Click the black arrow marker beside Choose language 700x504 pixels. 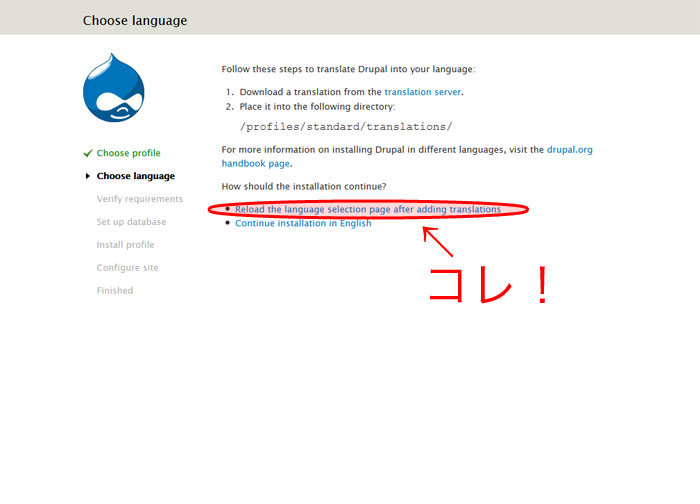88,176
